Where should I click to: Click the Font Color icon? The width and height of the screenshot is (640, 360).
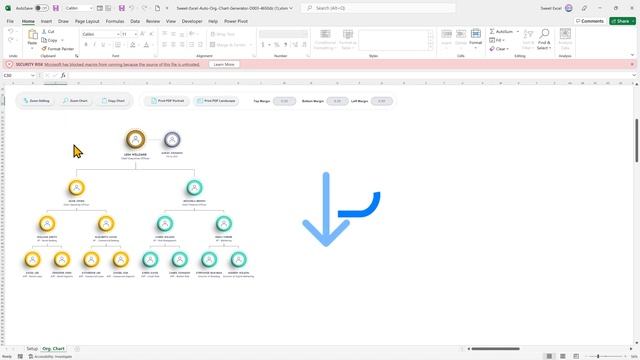click(146, 44)
